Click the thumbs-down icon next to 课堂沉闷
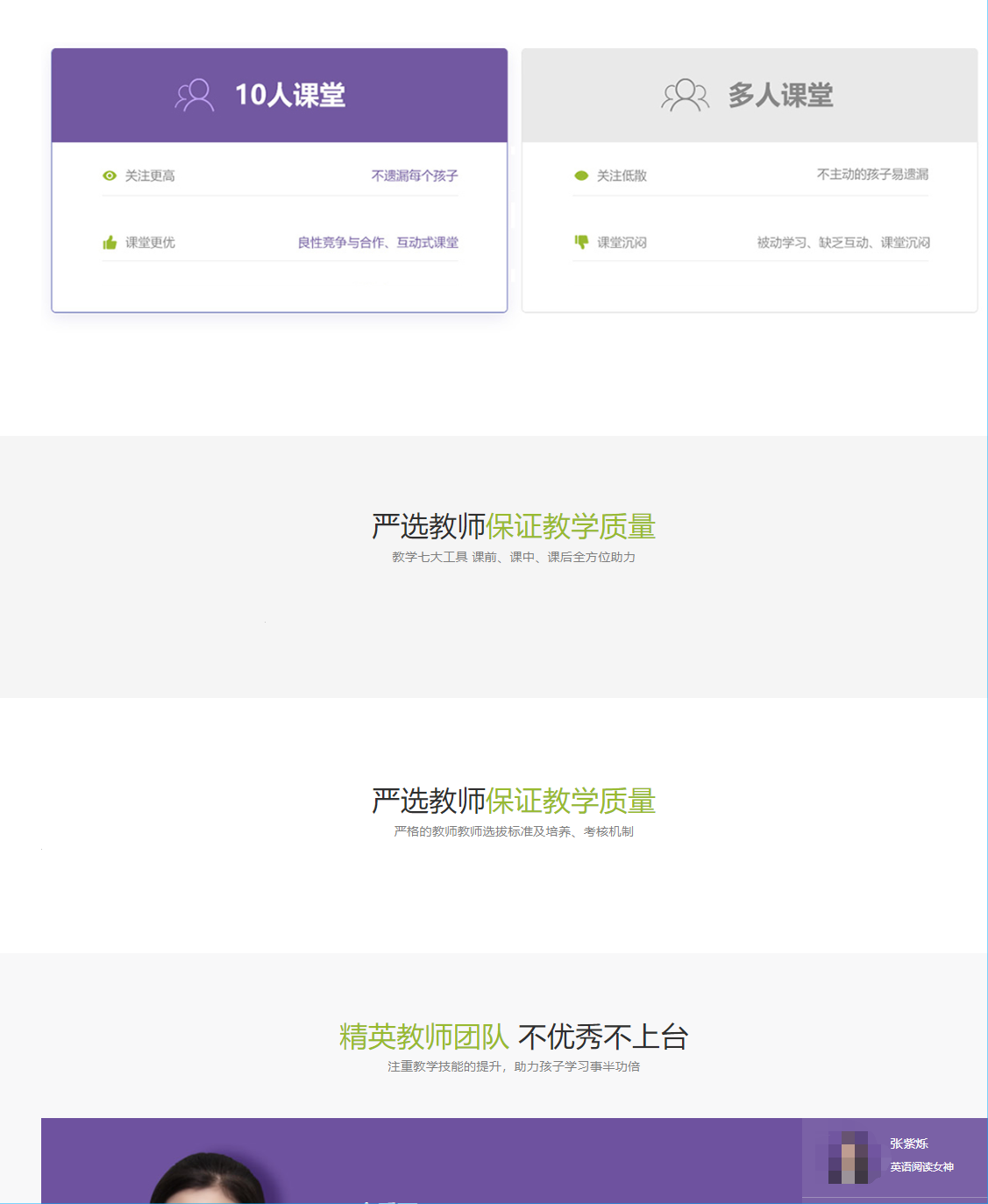The width and height of the screenshot is (988, 1204). (x=581, y=242)
